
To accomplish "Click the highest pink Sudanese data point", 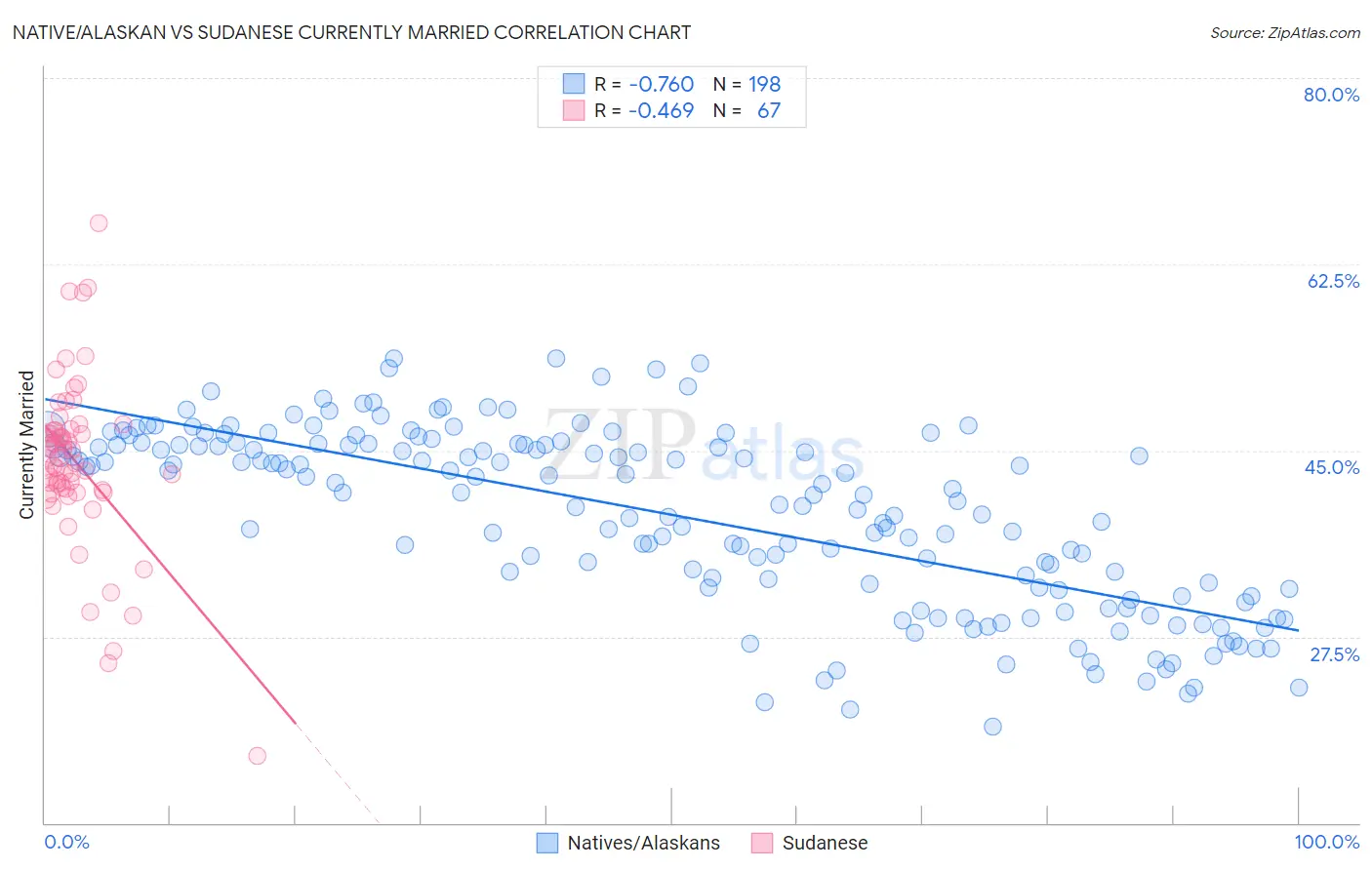I will click(99, 223).
